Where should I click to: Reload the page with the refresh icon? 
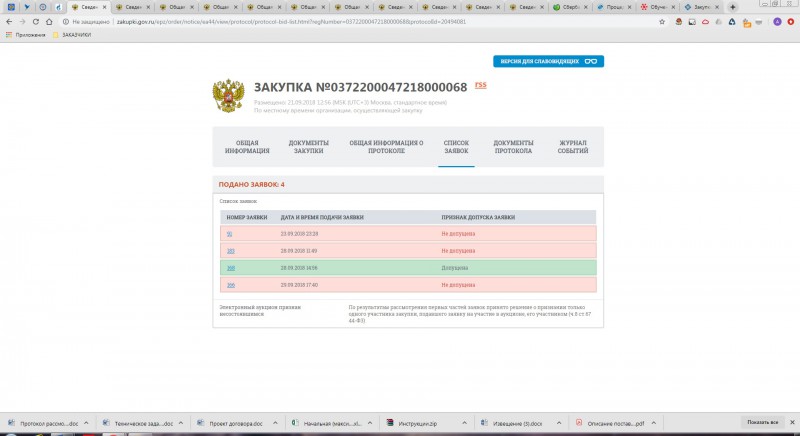[36, 22]
